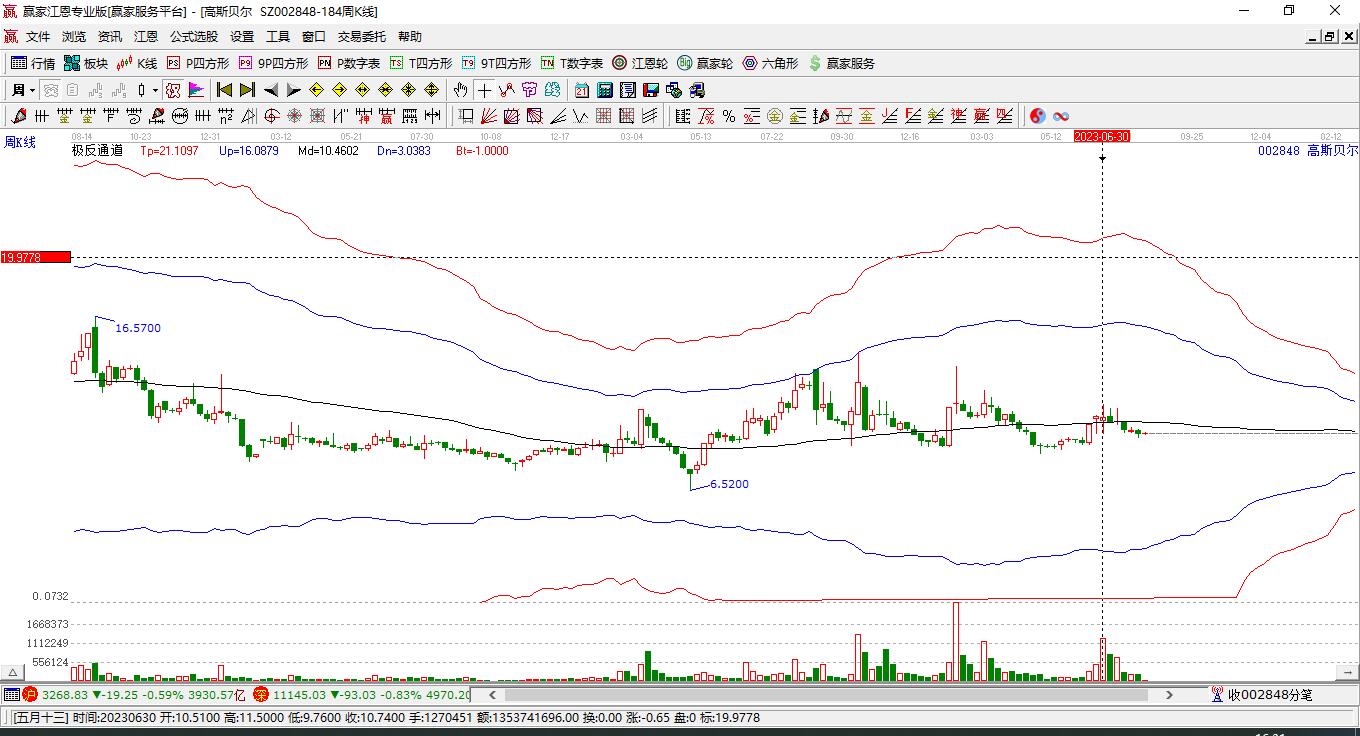Open the 公式选股 menu
The image size is (1360, 736).
(x=193, y=37)
